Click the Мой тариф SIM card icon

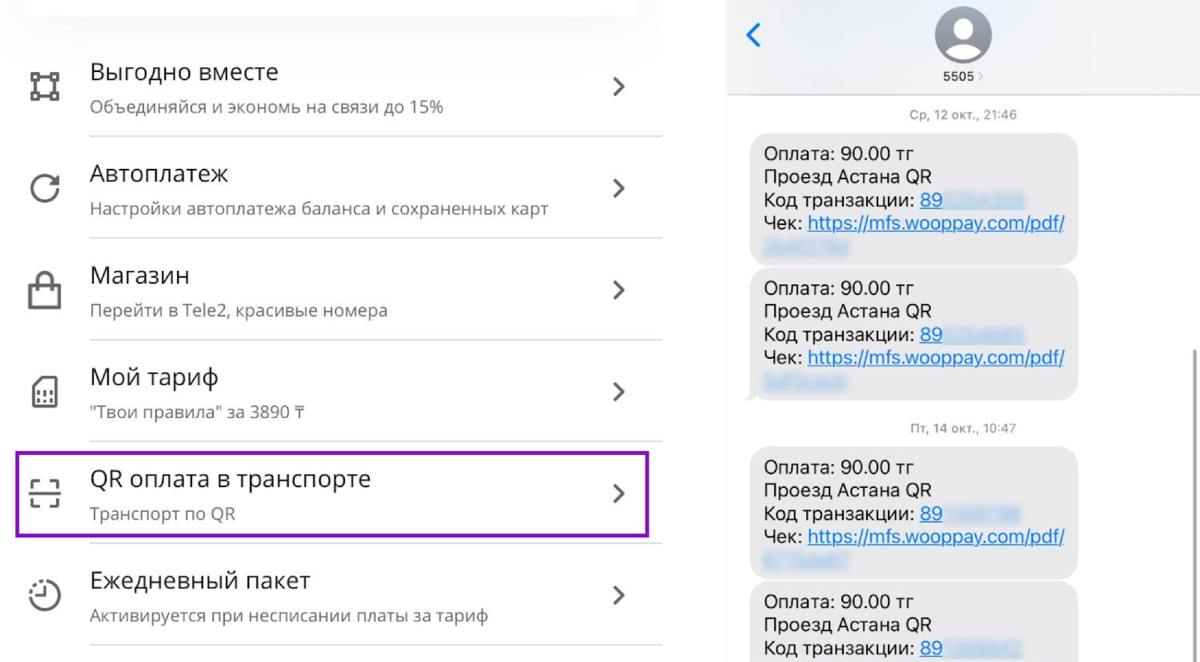coord(45,393)
